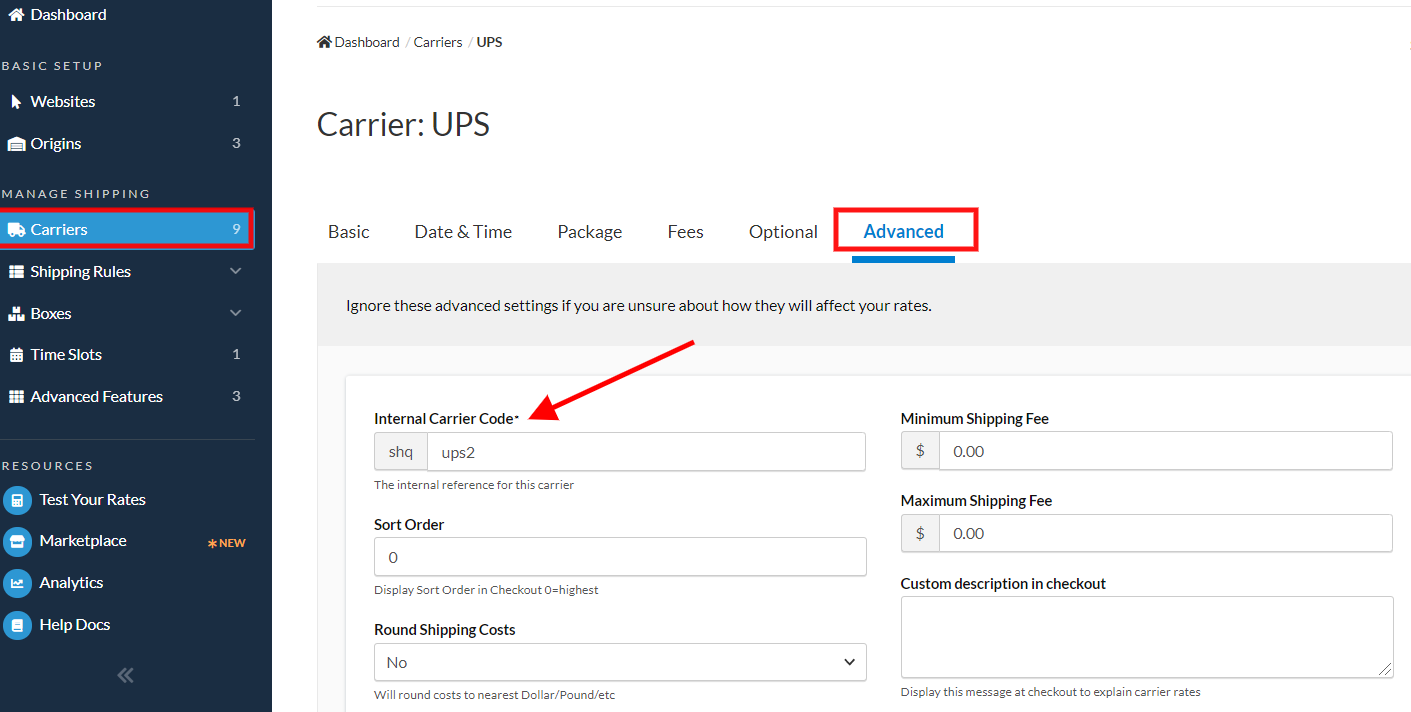Viewport: 1411px width, 712px height.
Task: Click the Analytics chart icon
Action: [x=17, y=583]
